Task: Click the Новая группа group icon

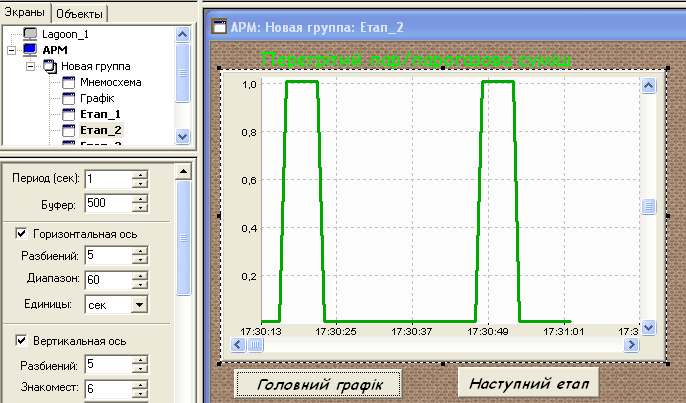Action: tap(50, 66)
